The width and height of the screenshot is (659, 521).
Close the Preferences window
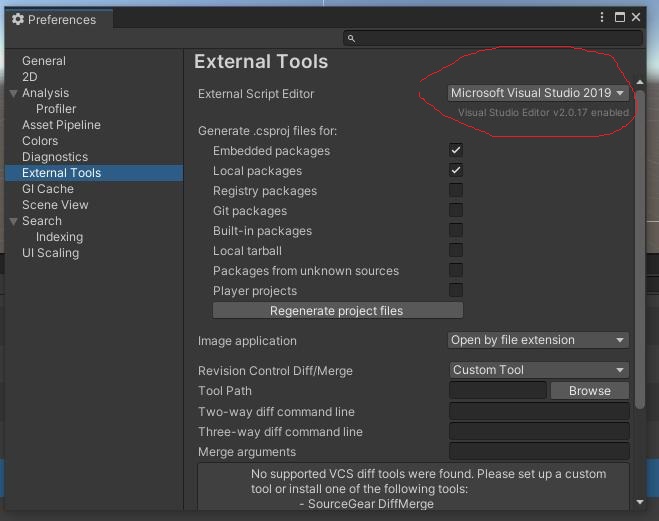tap(636, 17)
